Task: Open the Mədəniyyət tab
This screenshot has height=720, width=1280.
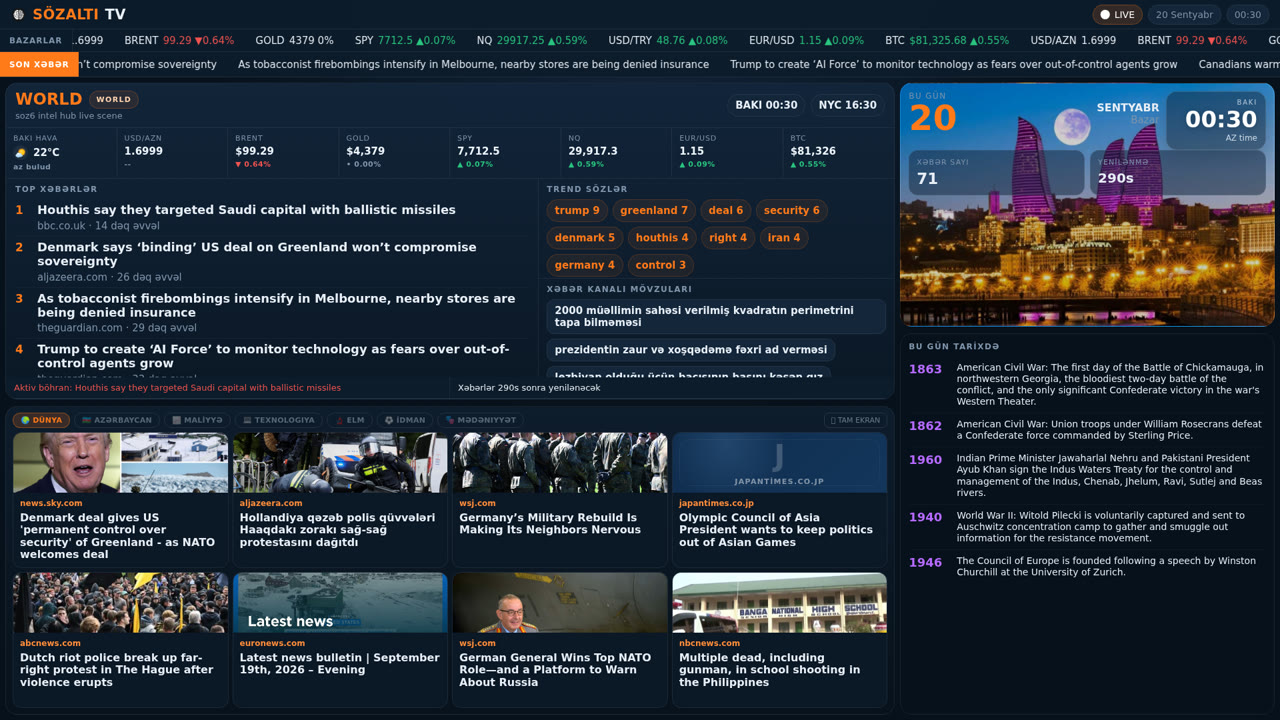Action: 481,420
